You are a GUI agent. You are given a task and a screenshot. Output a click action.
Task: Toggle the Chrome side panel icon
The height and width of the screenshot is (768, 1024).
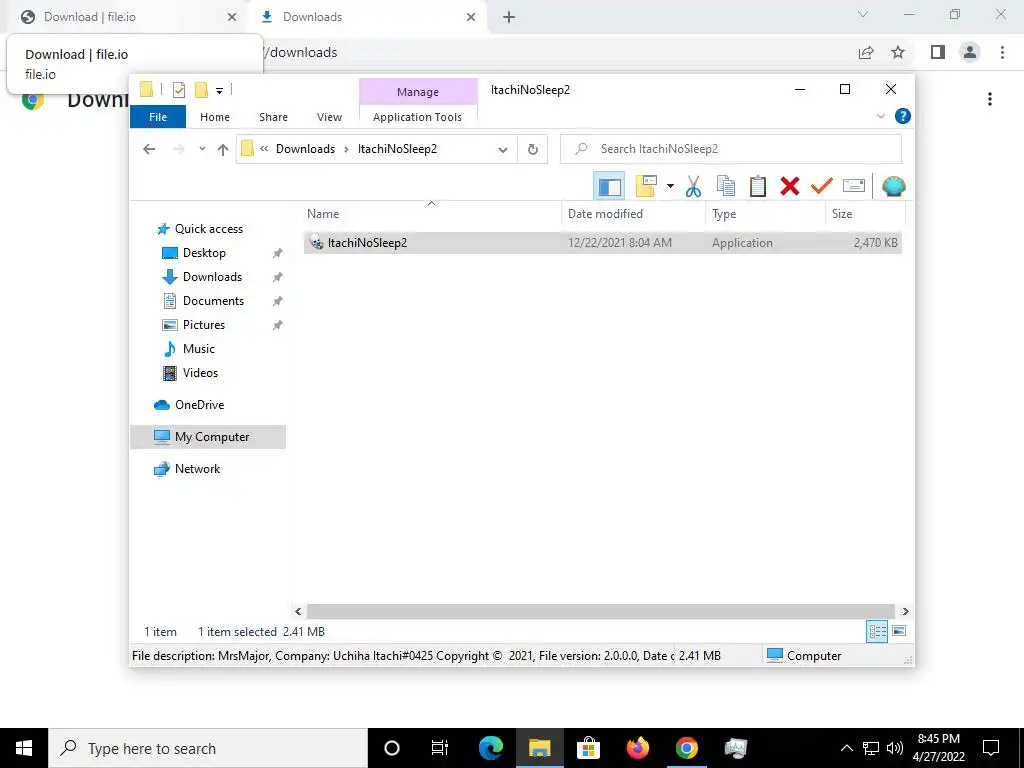coord(938,52)
